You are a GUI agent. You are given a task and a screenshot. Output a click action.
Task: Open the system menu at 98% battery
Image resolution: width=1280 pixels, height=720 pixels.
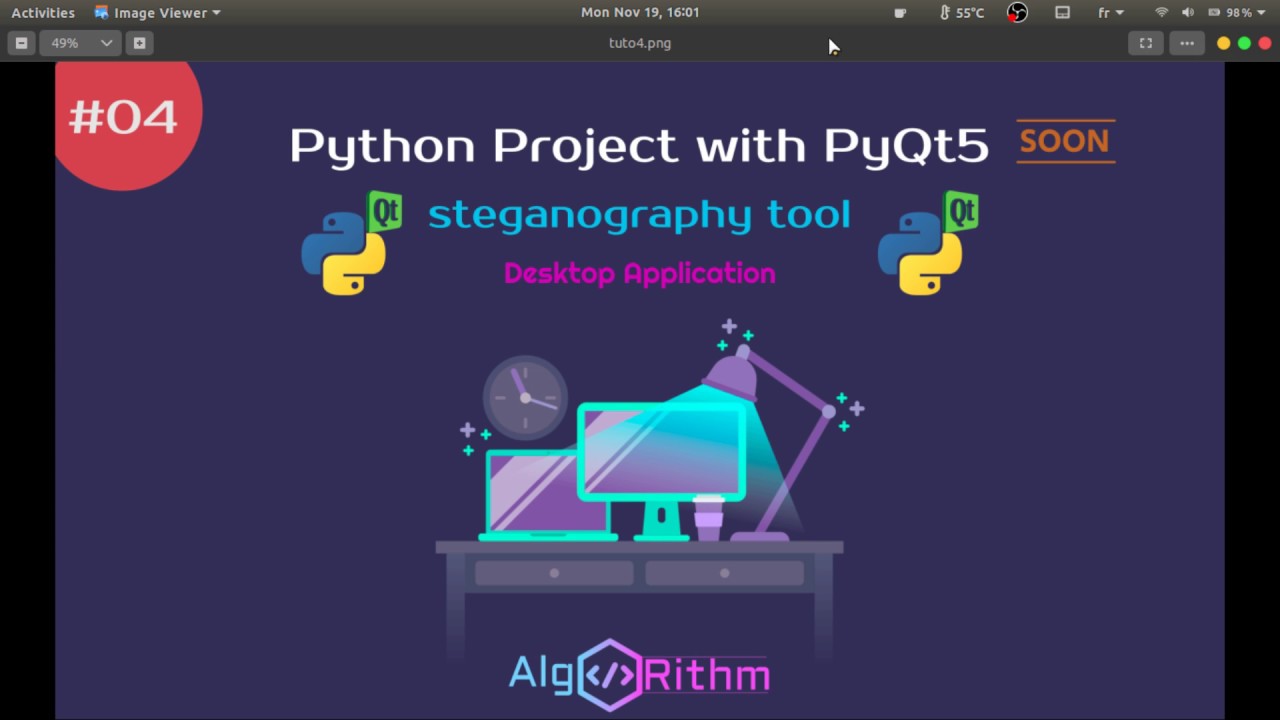pos(1236,13)
